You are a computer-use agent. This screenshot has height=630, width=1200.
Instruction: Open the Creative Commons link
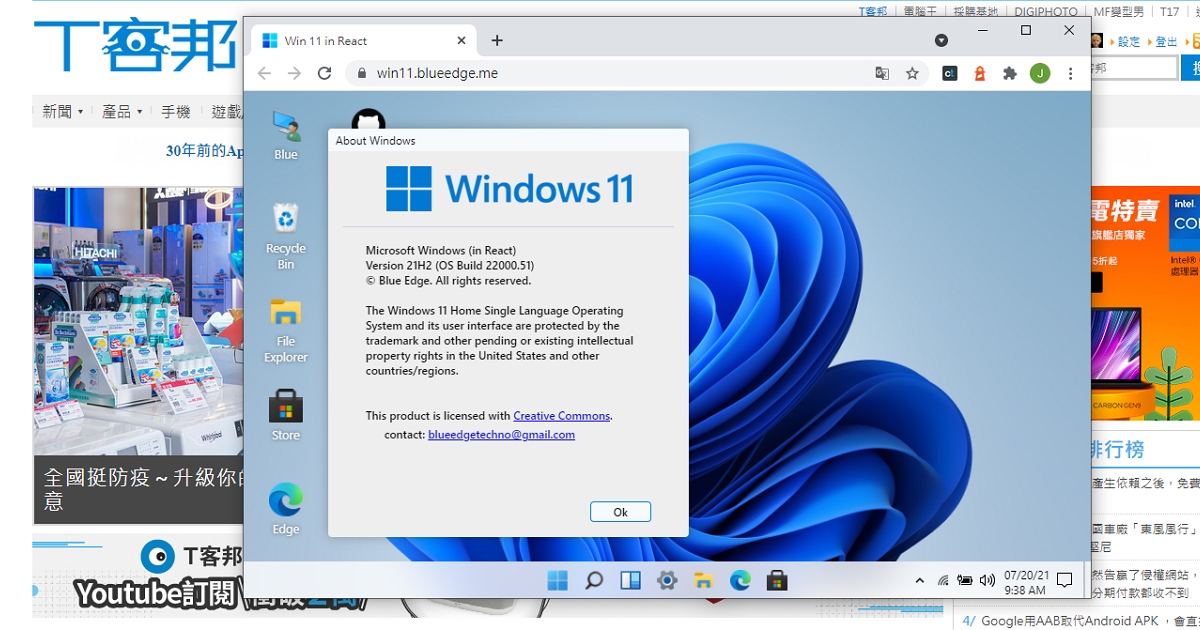click(561, 416)
